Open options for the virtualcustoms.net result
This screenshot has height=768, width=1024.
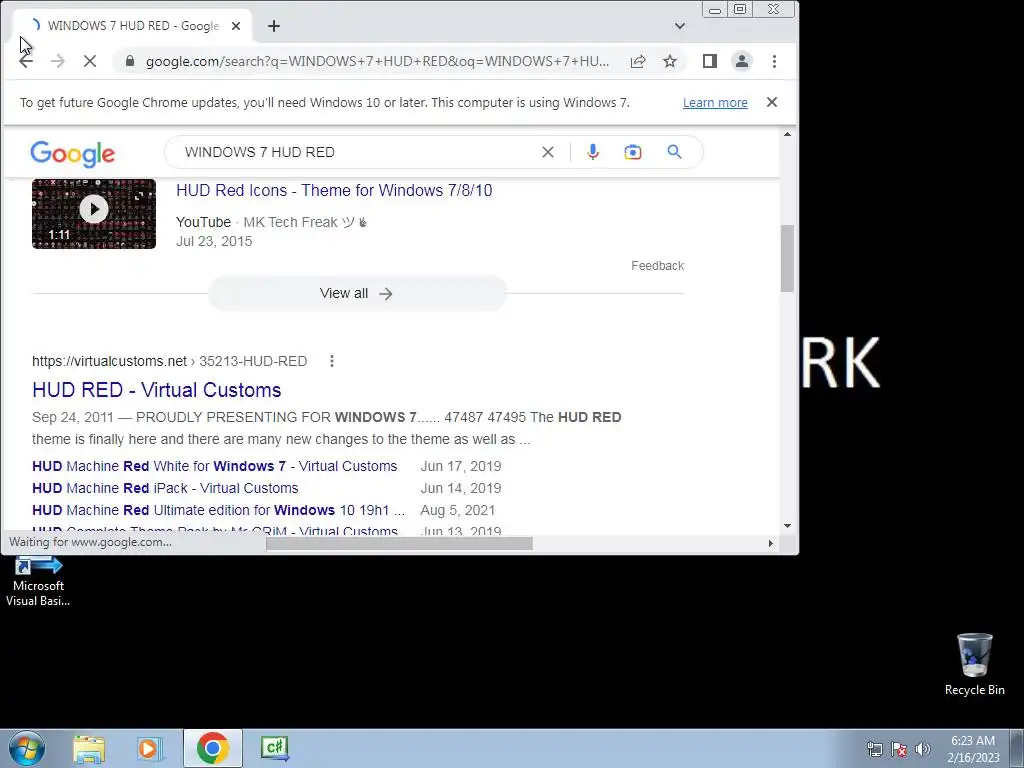(x=332, y=361)
